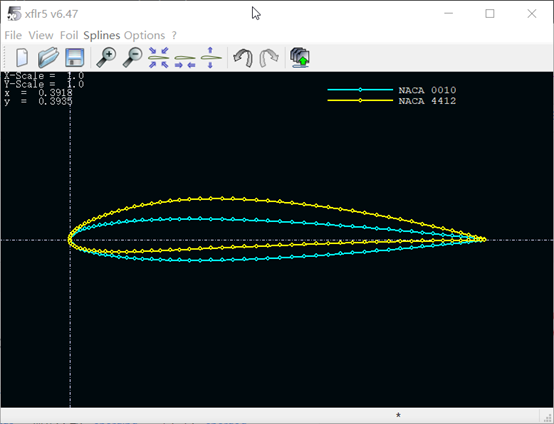The image size is (554, 424).
Task: Click the cyan NACA 0010 legend line
Action: pos(360,90)
